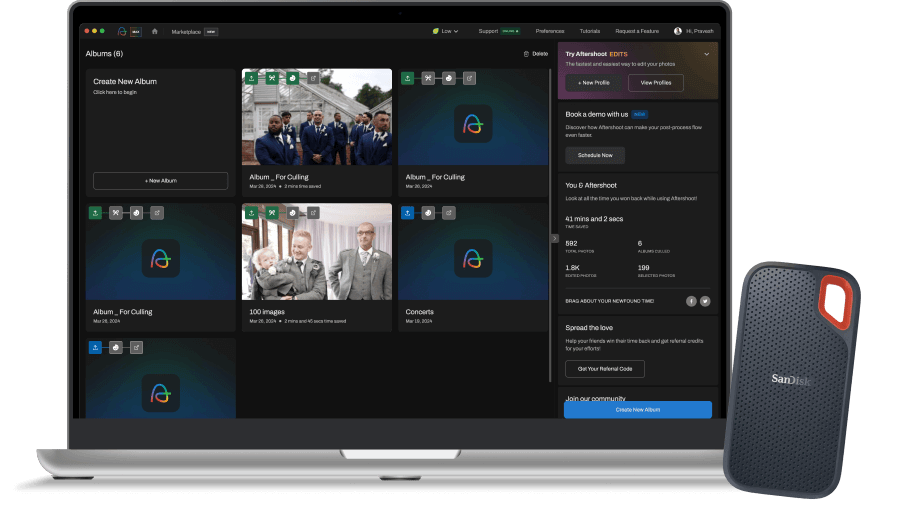Click the albums list vertical scrollbar

point(550,225)
